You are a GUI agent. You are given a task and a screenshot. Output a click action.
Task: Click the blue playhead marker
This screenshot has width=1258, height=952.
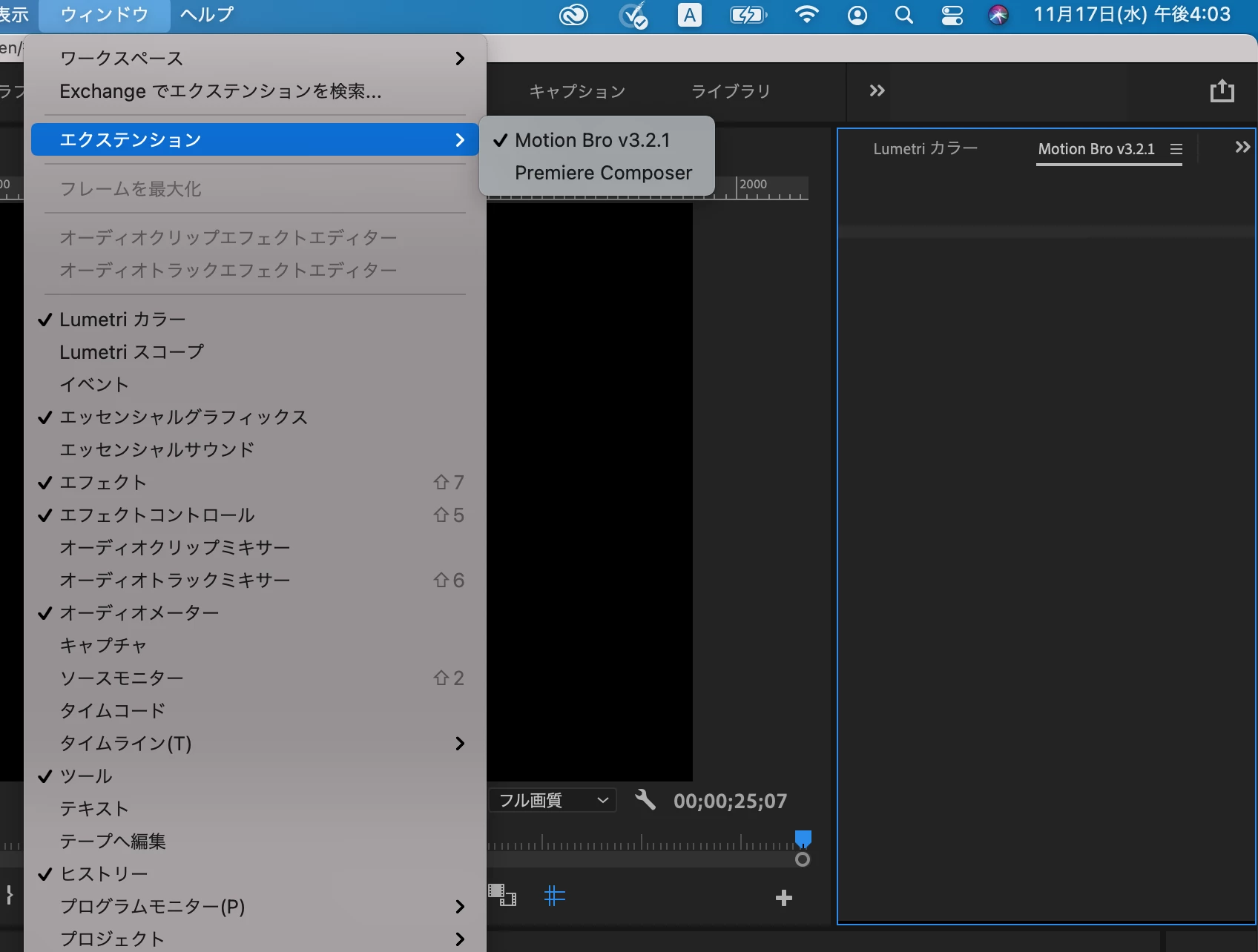tap(803, 839)
